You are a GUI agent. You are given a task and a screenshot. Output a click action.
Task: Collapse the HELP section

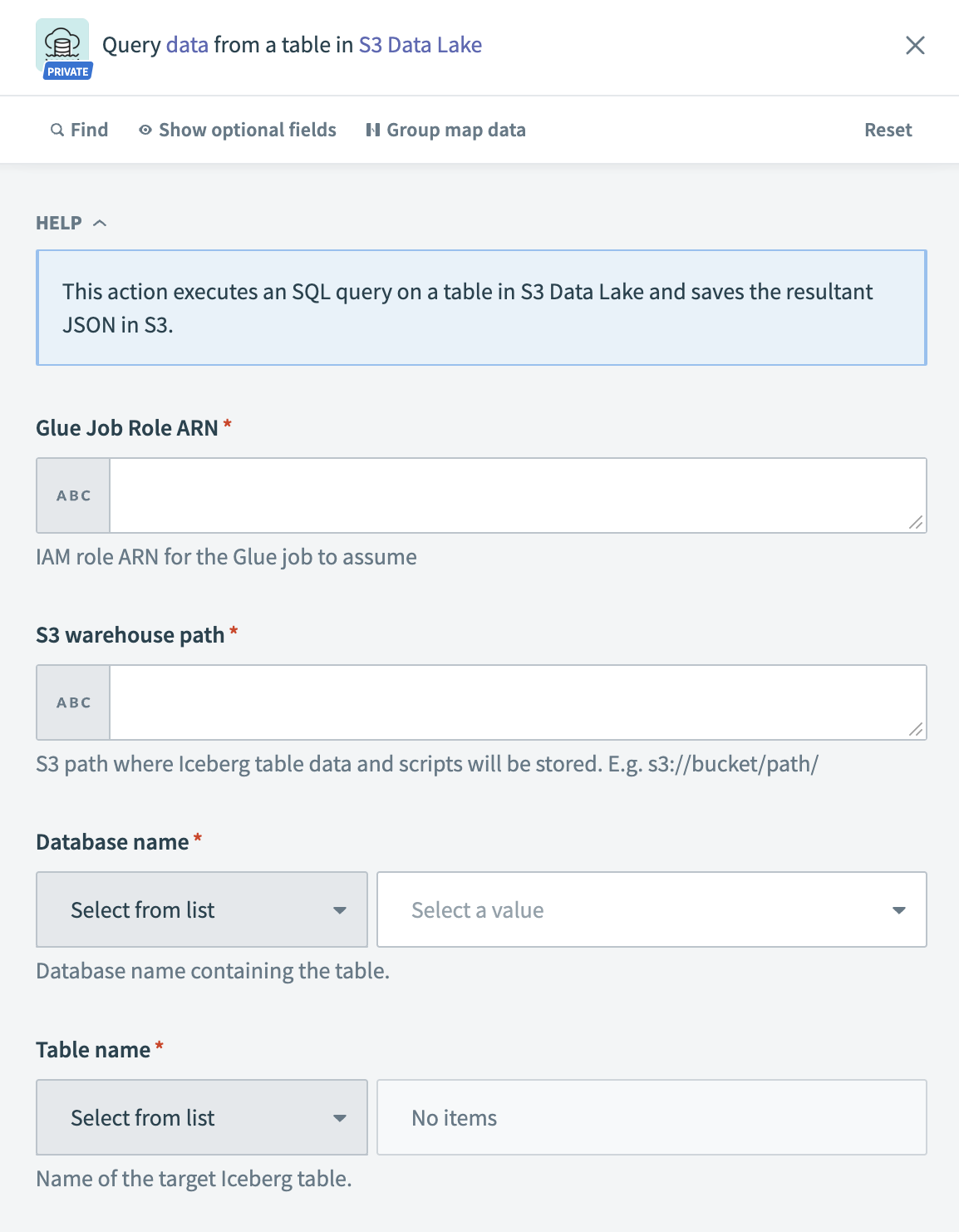pos(101,222)
